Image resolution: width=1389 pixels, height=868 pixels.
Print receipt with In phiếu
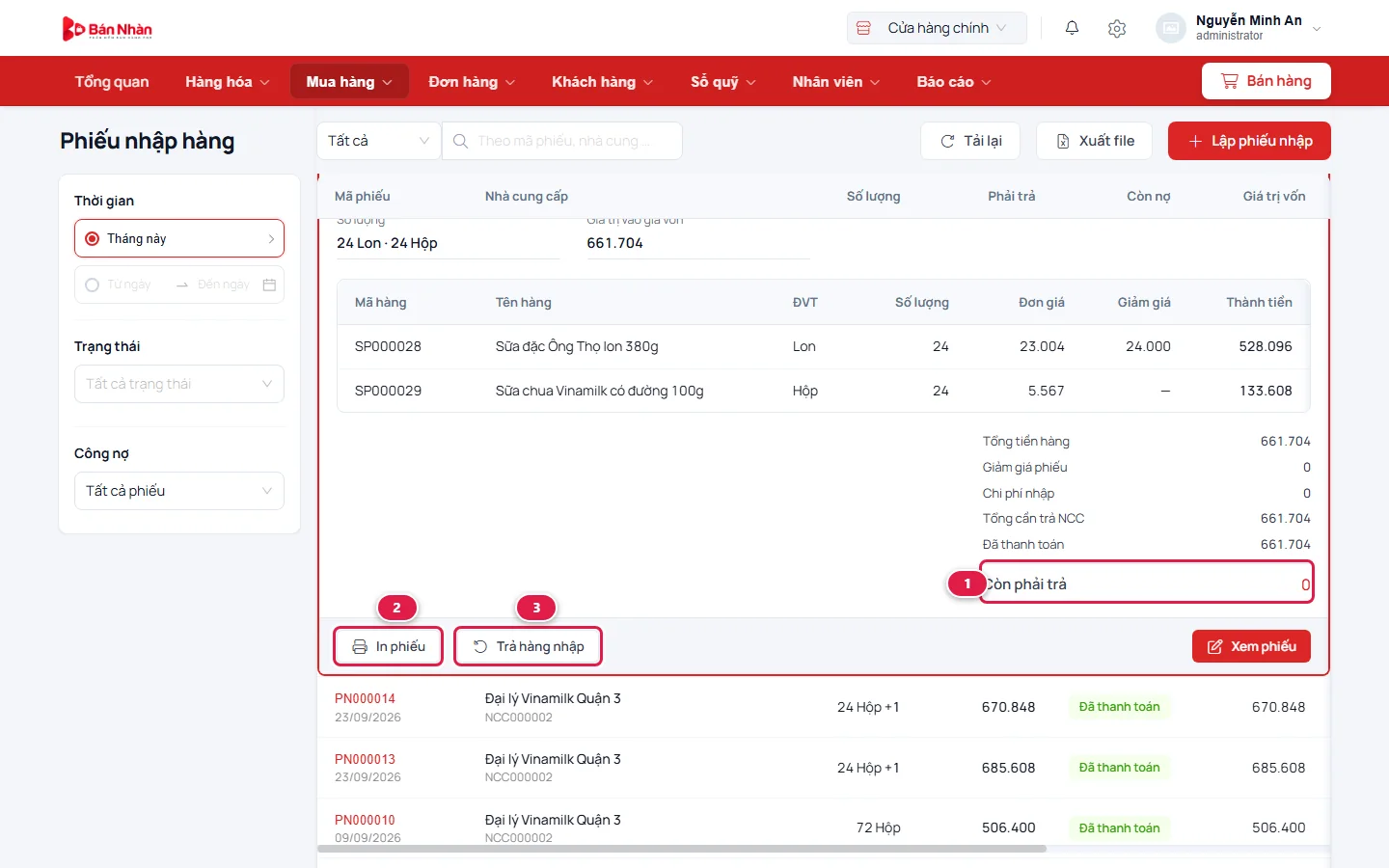388,646
